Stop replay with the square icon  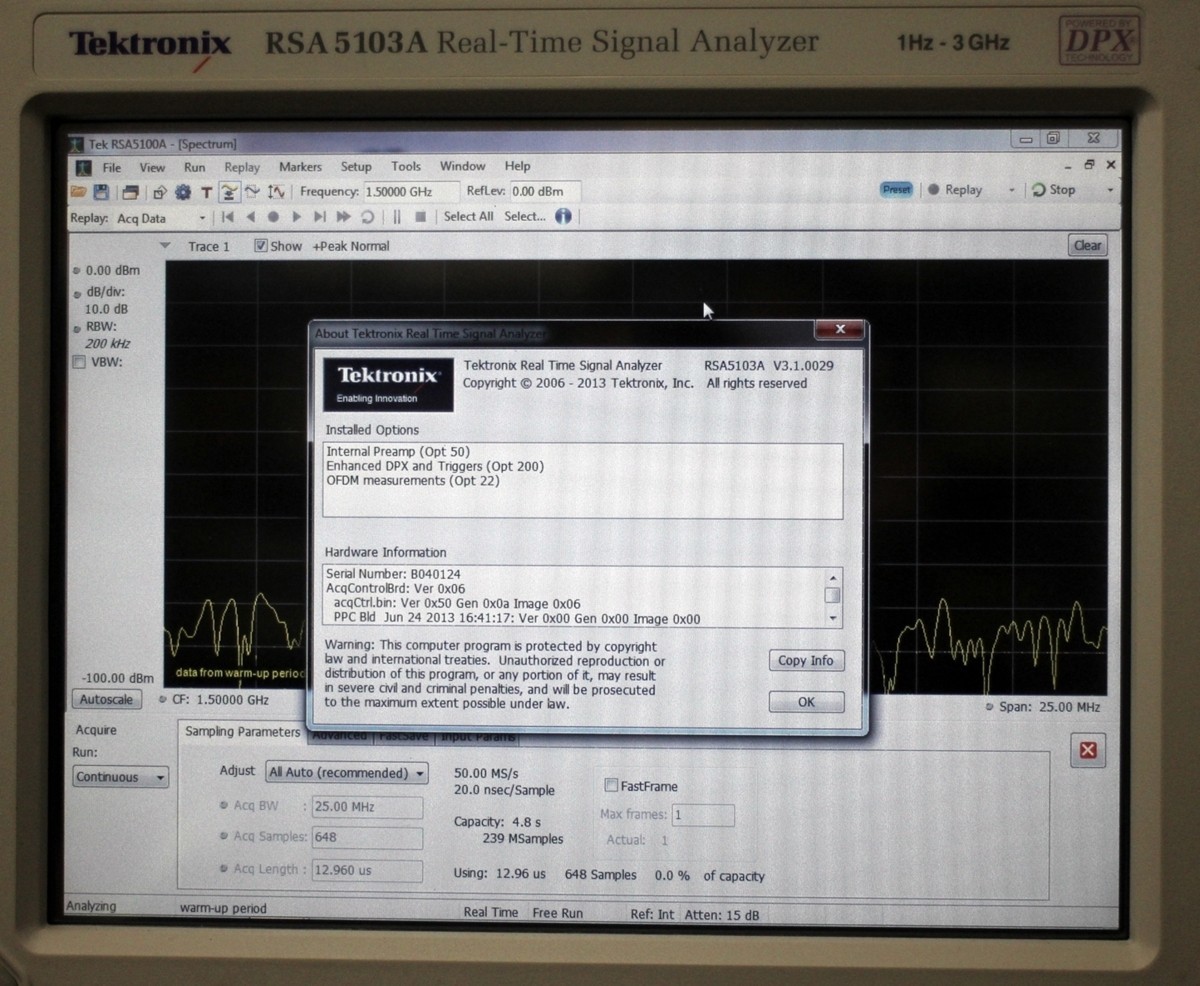pos(420,217)
